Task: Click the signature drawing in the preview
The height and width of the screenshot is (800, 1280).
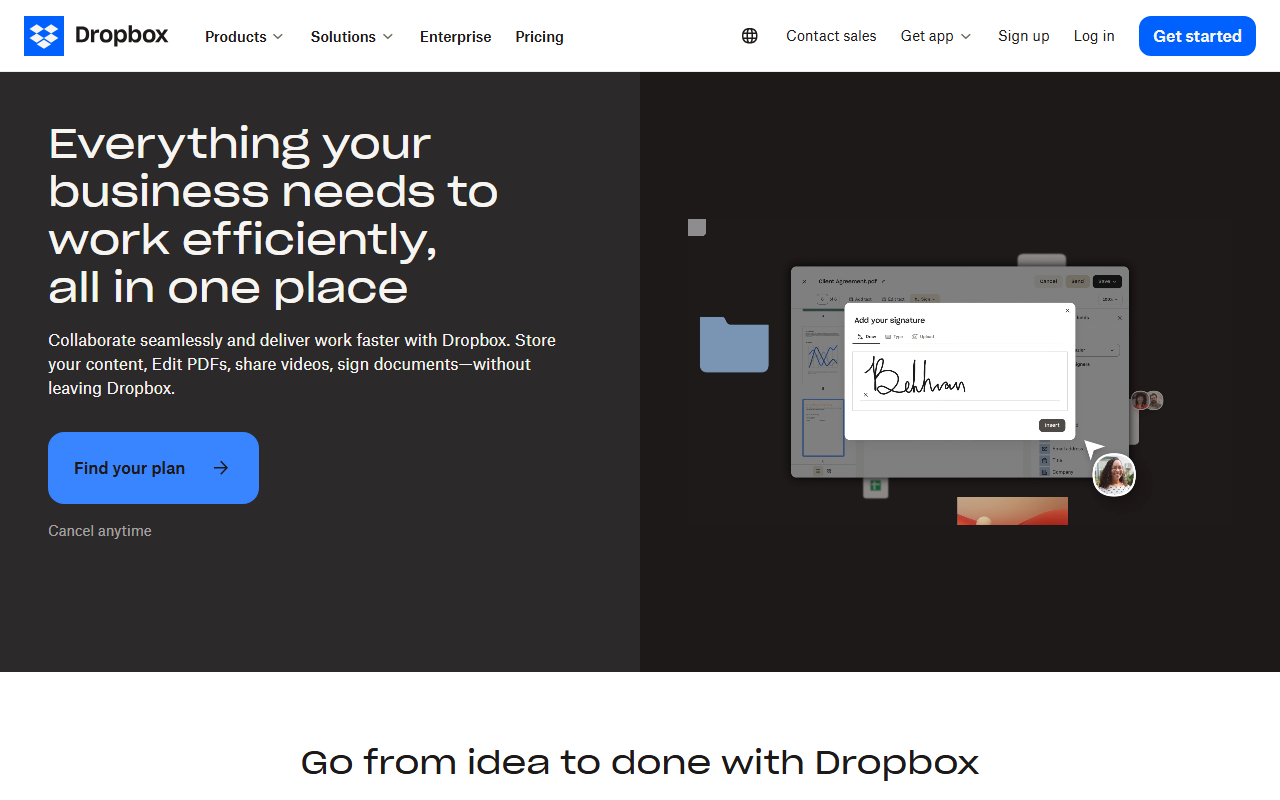Action: (x=915, y=377)
